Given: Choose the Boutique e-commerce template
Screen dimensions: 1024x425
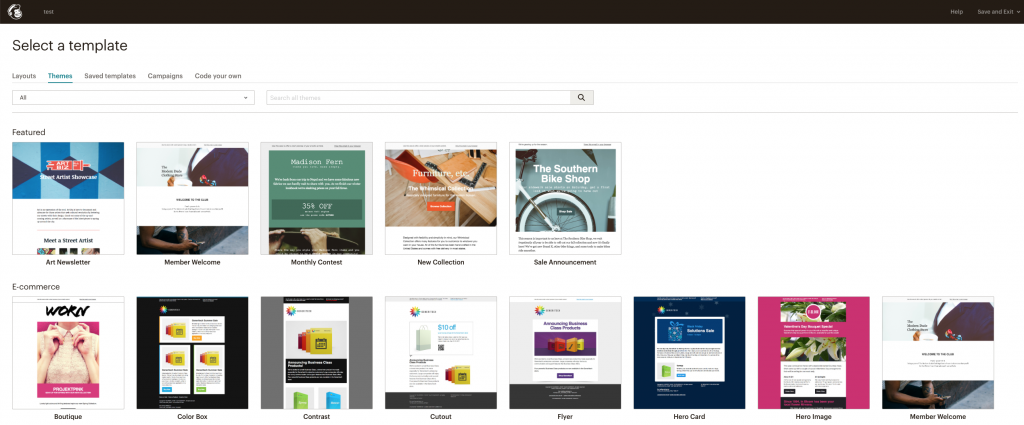Looking at the screenshot, I should pyautogui.click(x=68, y=352).
